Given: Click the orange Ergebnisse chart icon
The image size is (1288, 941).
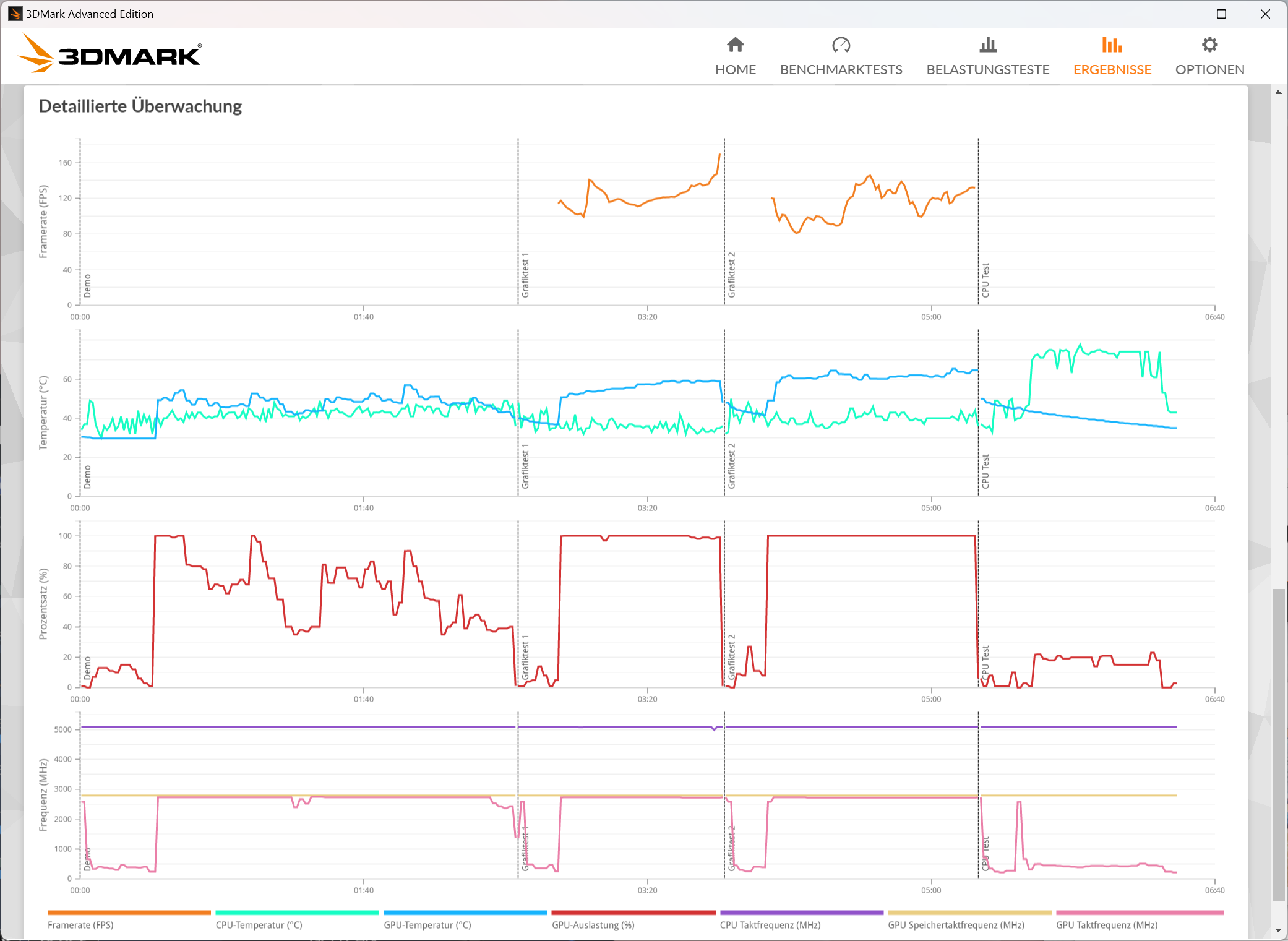Looking at the screenshot, I should 1112,45.
